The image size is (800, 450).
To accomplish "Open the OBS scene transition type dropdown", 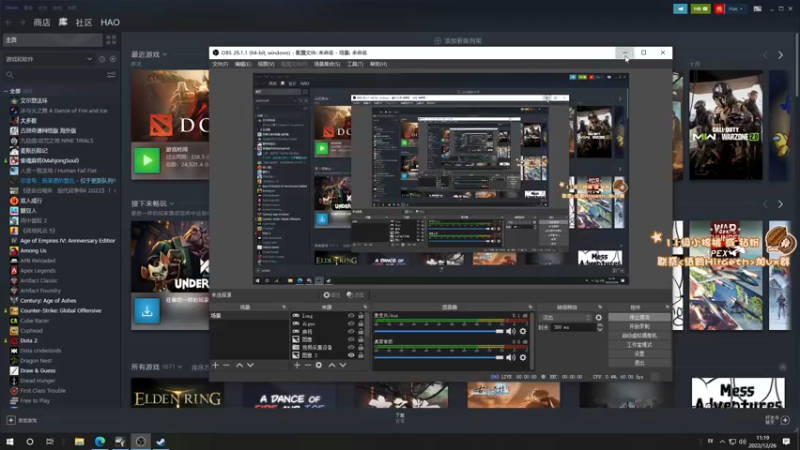I will [566, 317].
